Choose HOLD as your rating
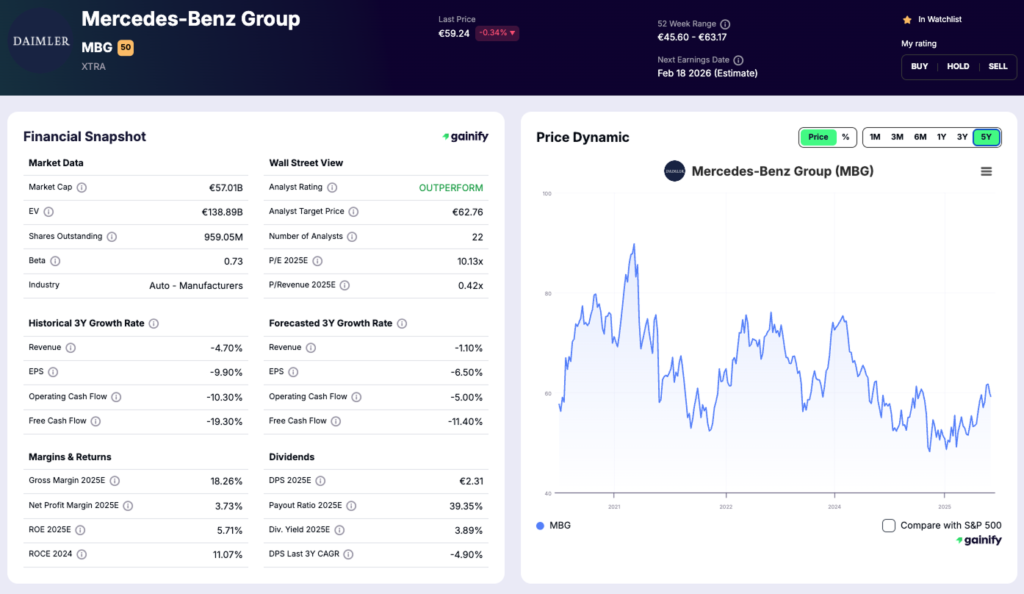Screen dimensions: 1024x594 point(958,66)
